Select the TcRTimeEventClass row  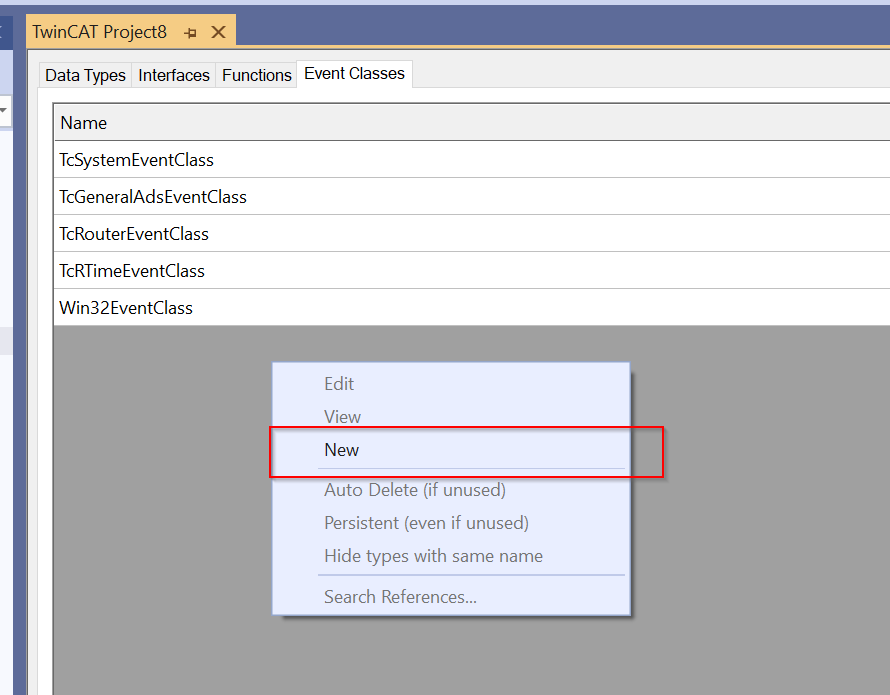(472, 270)
